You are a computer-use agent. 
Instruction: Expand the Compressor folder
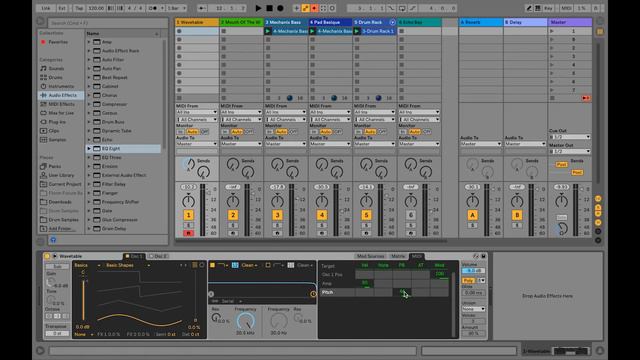(x=89, y=104)
